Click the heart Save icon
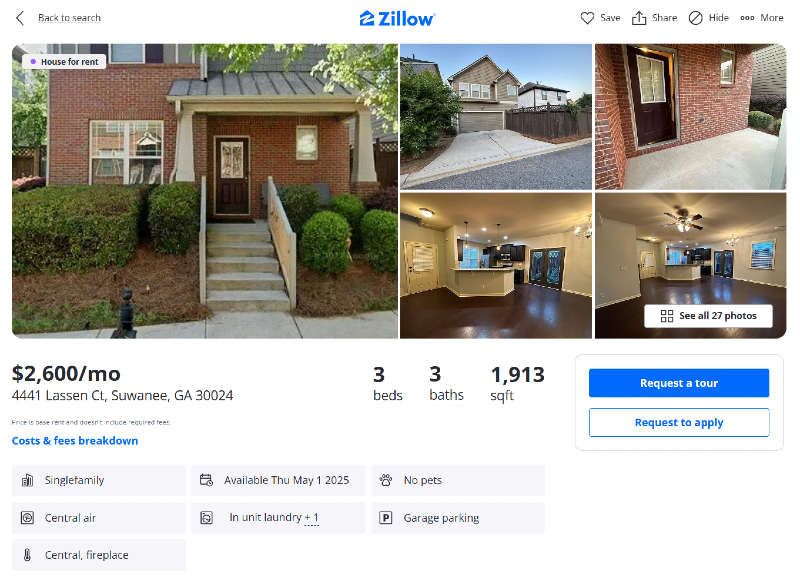 tap(587, 18)
